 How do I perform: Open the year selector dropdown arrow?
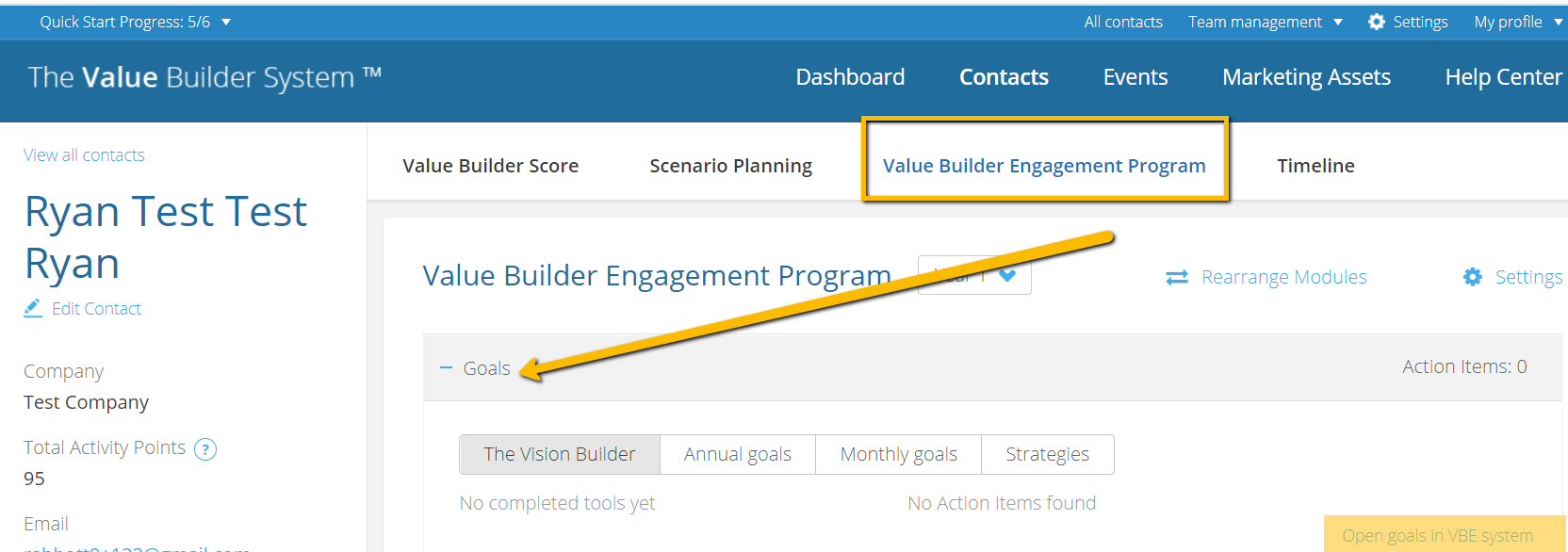(1007, 275)
